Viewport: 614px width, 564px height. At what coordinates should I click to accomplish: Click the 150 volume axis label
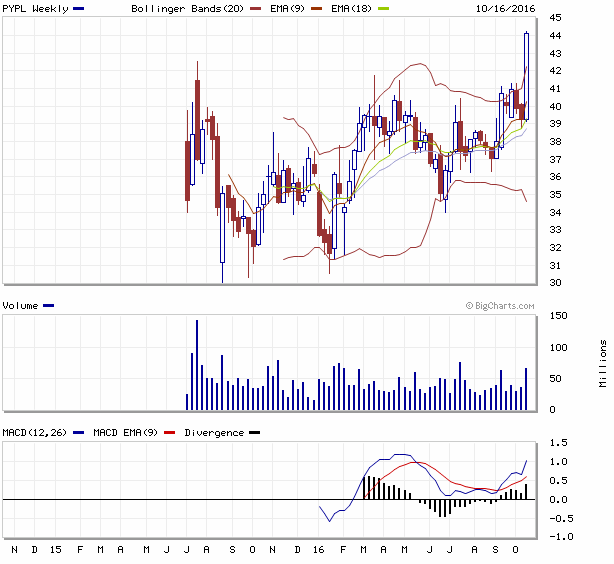point(558,316)
